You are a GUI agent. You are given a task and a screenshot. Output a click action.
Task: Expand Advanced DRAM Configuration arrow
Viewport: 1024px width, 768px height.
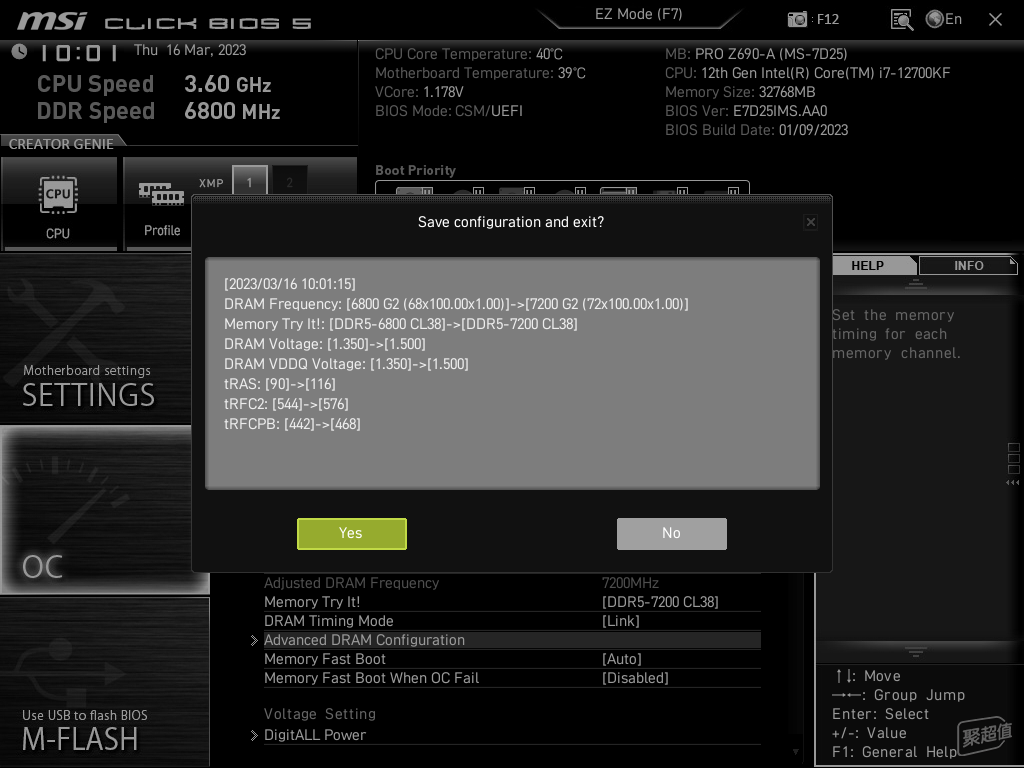(254, 641)
